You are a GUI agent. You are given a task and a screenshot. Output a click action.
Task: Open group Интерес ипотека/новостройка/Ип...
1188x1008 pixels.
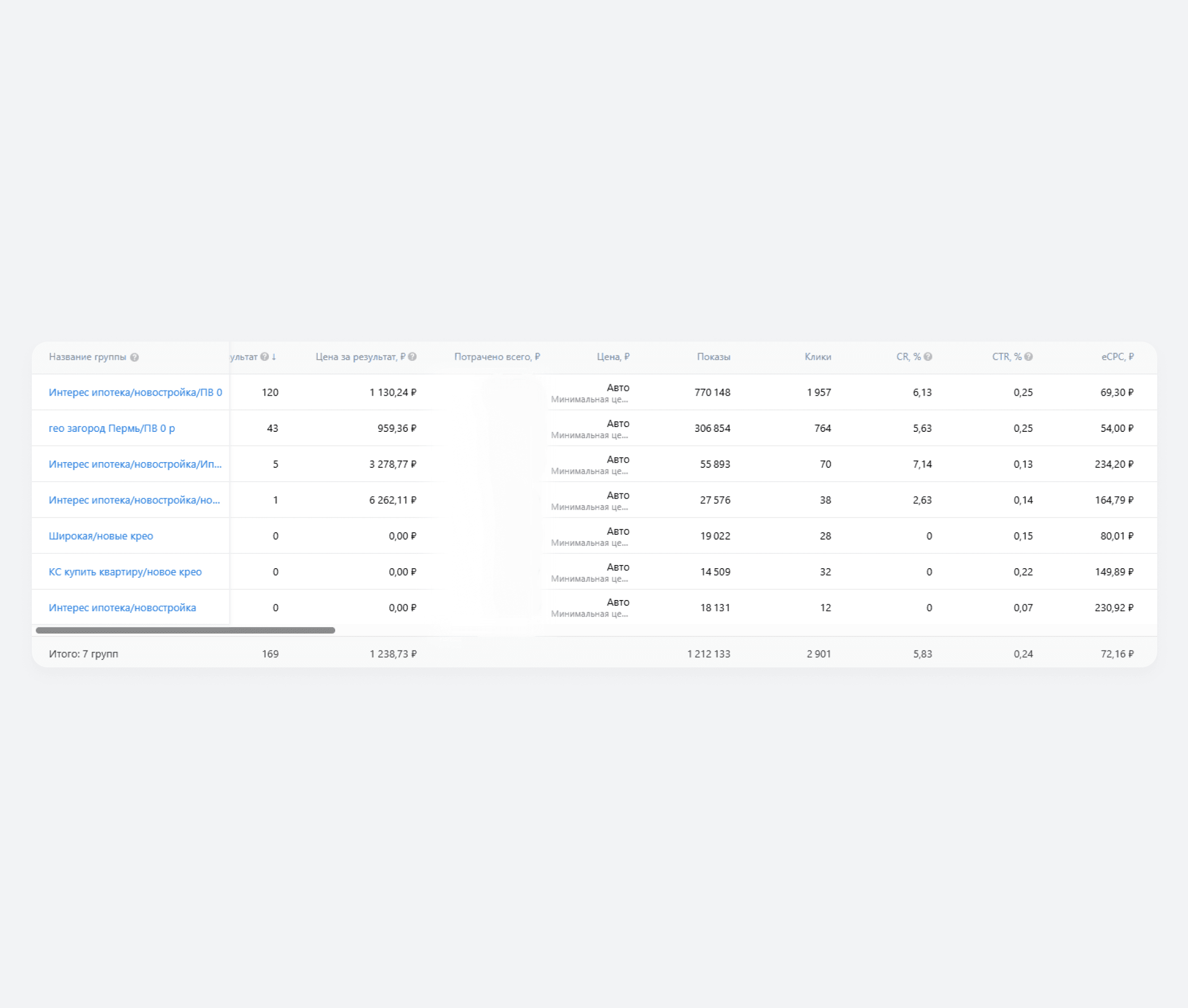pyautogui.click(x=135, y=465)
